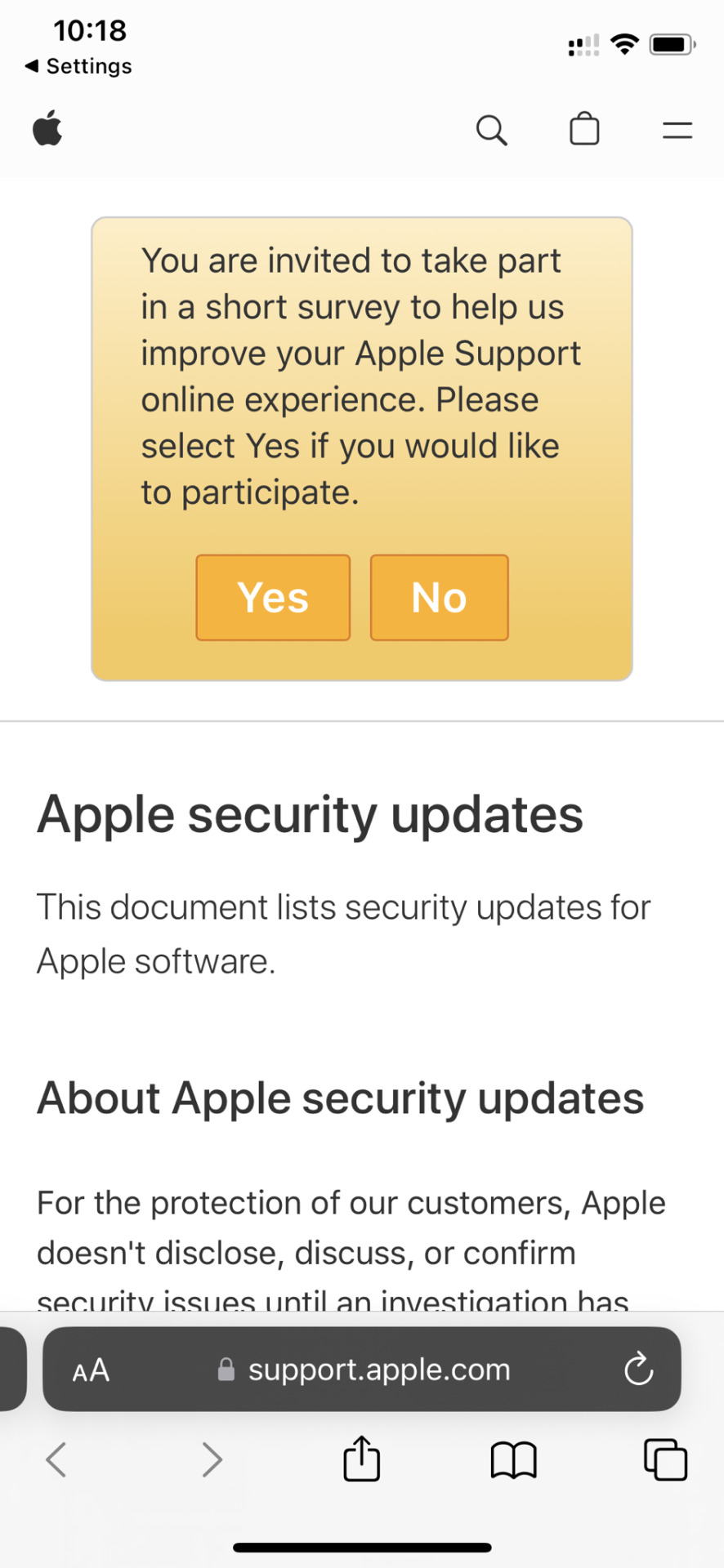
Task: Tap the 10:18 status bar clock
Action: click(x=90, y=31)
